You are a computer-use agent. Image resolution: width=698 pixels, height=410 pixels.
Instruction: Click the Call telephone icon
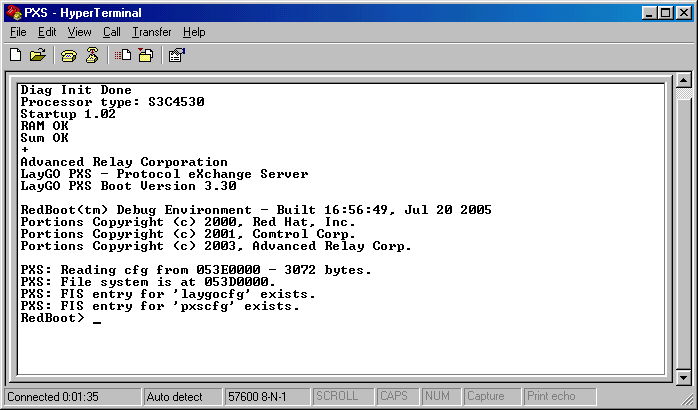tap(69, 56)
